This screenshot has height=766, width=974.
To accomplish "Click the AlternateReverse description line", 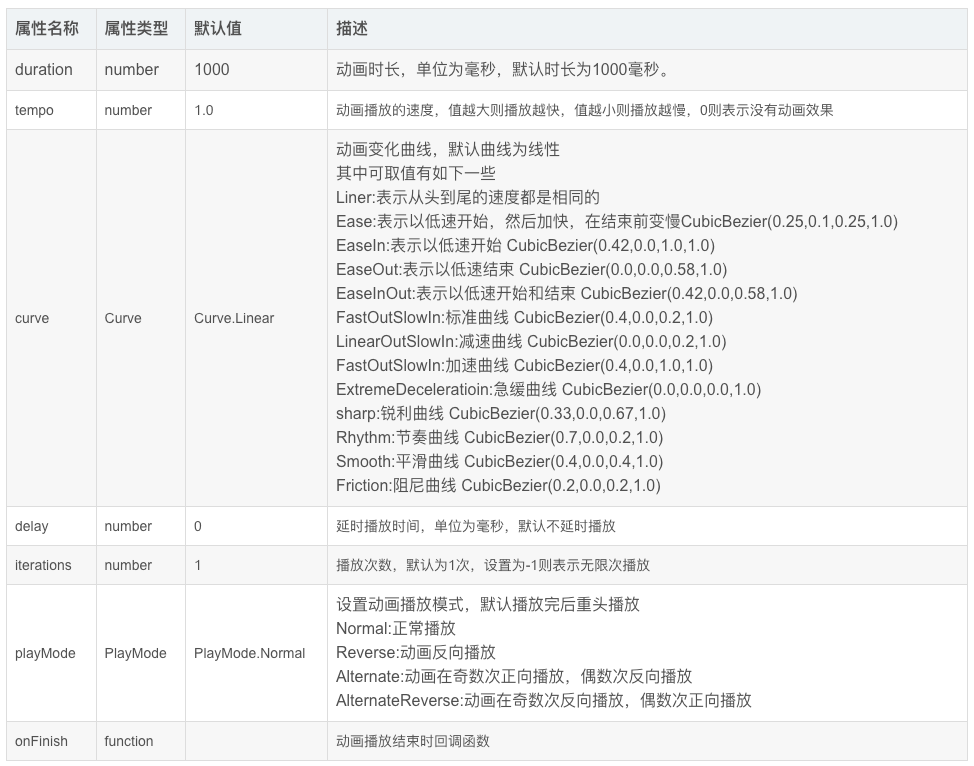I will 544,701.
